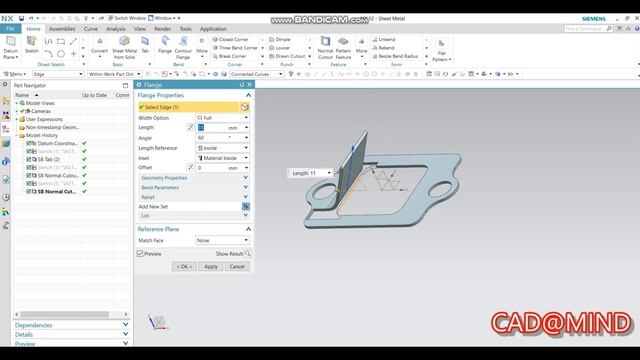Viewport: 640px width, 360px height.
Task: Switch to the Analysis tab
Action: 116,29
